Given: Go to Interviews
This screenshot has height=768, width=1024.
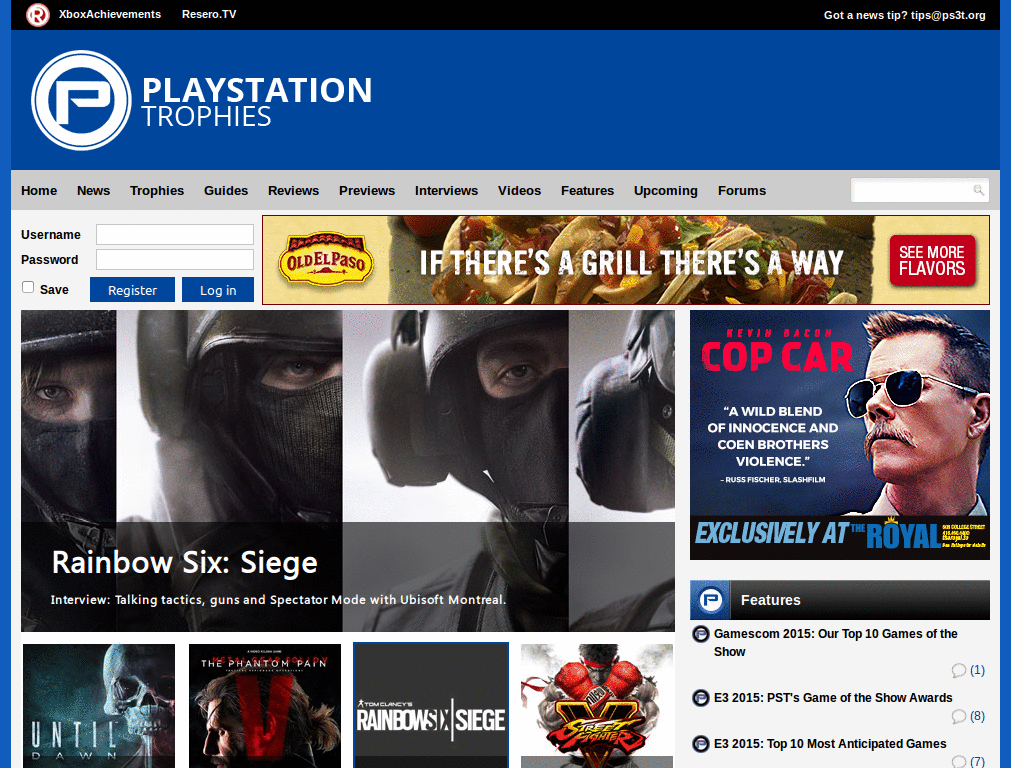Looking at the screenshot, I should pos(447,191).
